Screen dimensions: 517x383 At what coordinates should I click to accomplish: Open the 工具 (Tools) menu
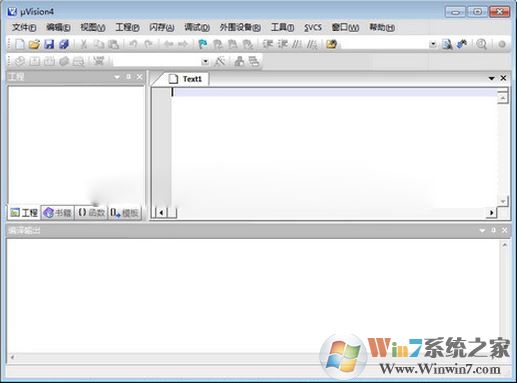(x=282, y=27)
